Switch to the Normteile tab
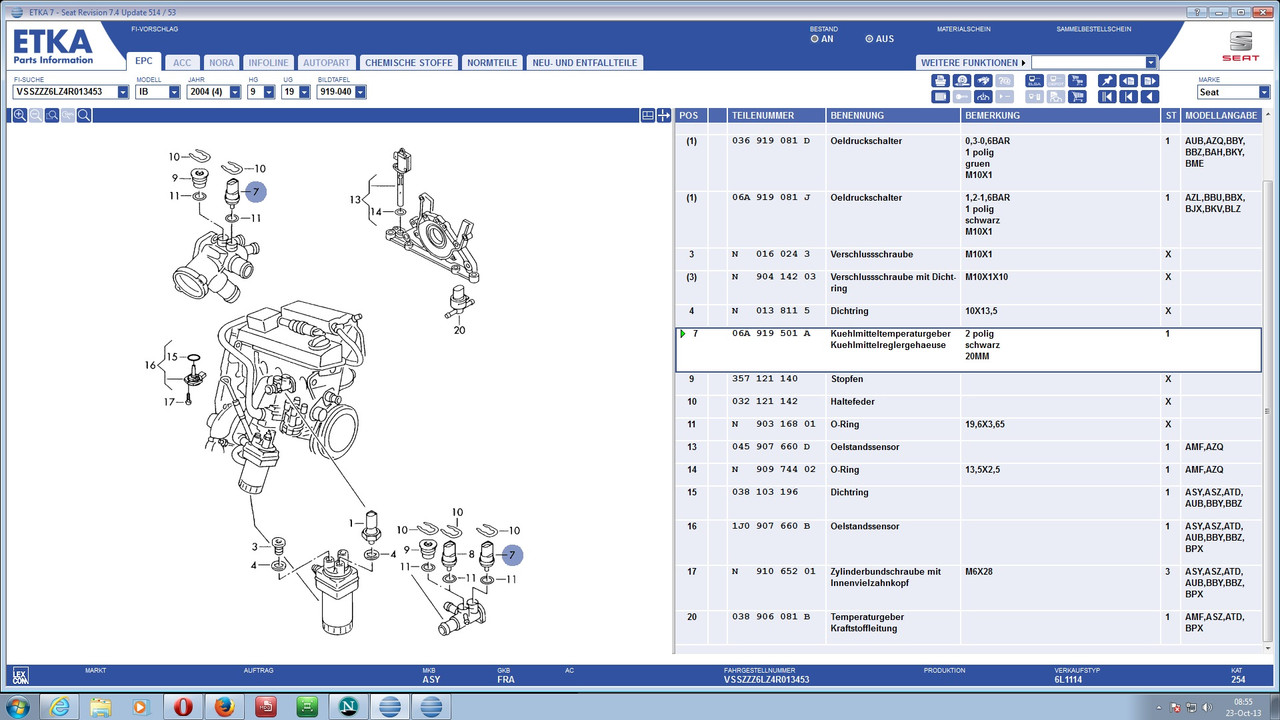This screenshot has height=720, width=1280. coord(492,62)
